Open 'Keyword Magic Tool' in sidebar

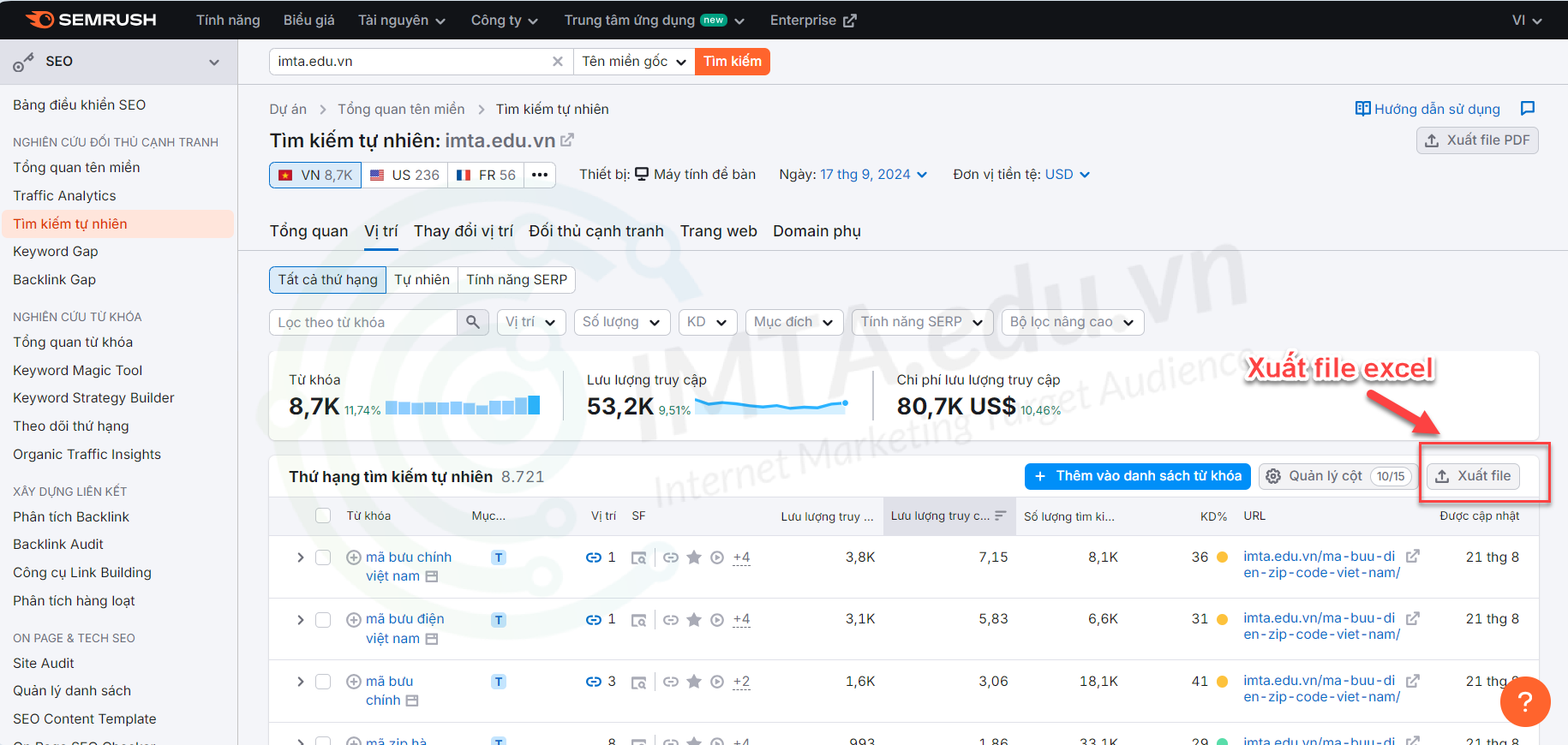78,370
